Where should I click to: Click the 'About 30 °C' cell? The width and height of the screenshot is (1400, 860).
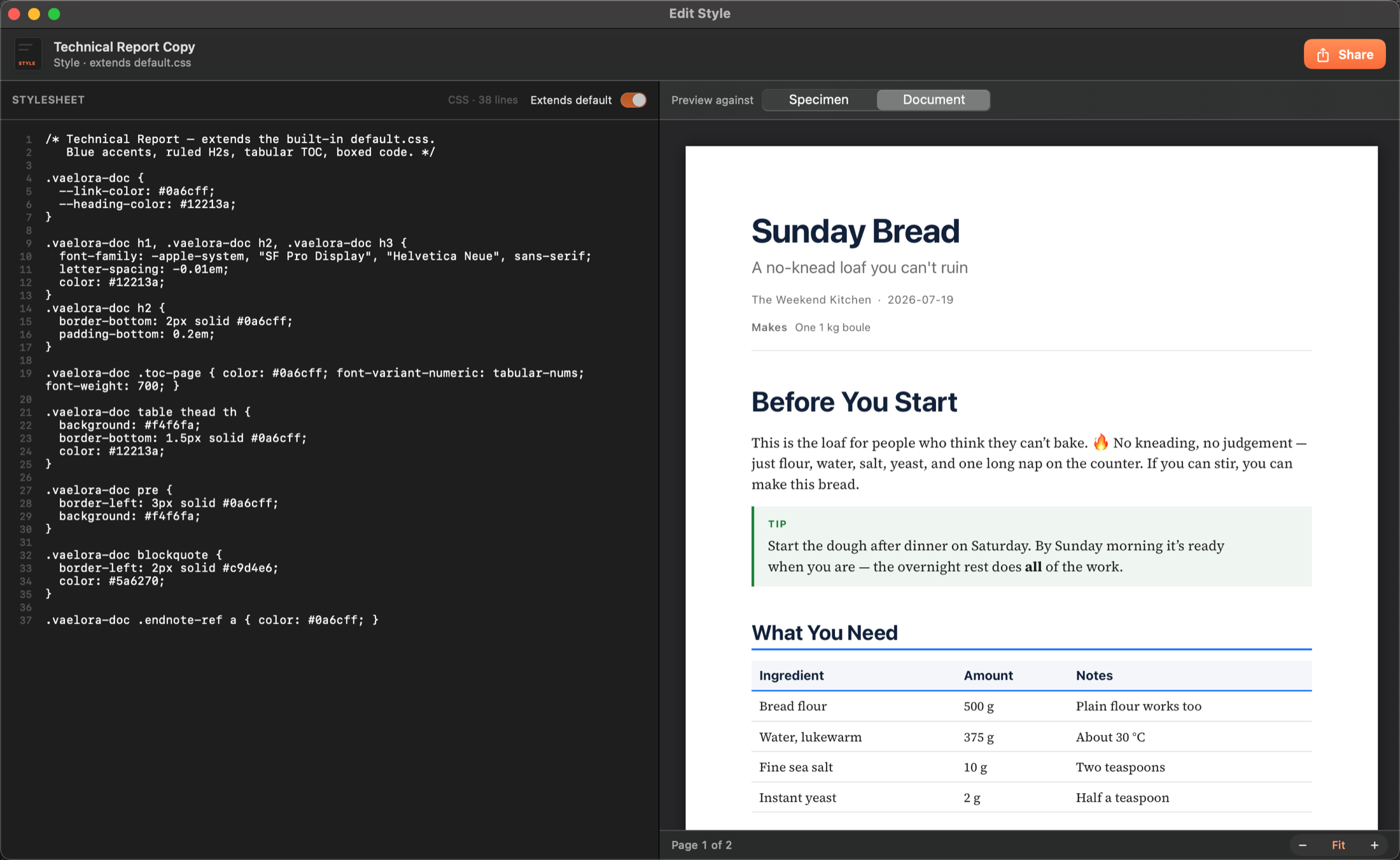point(1110,737)
